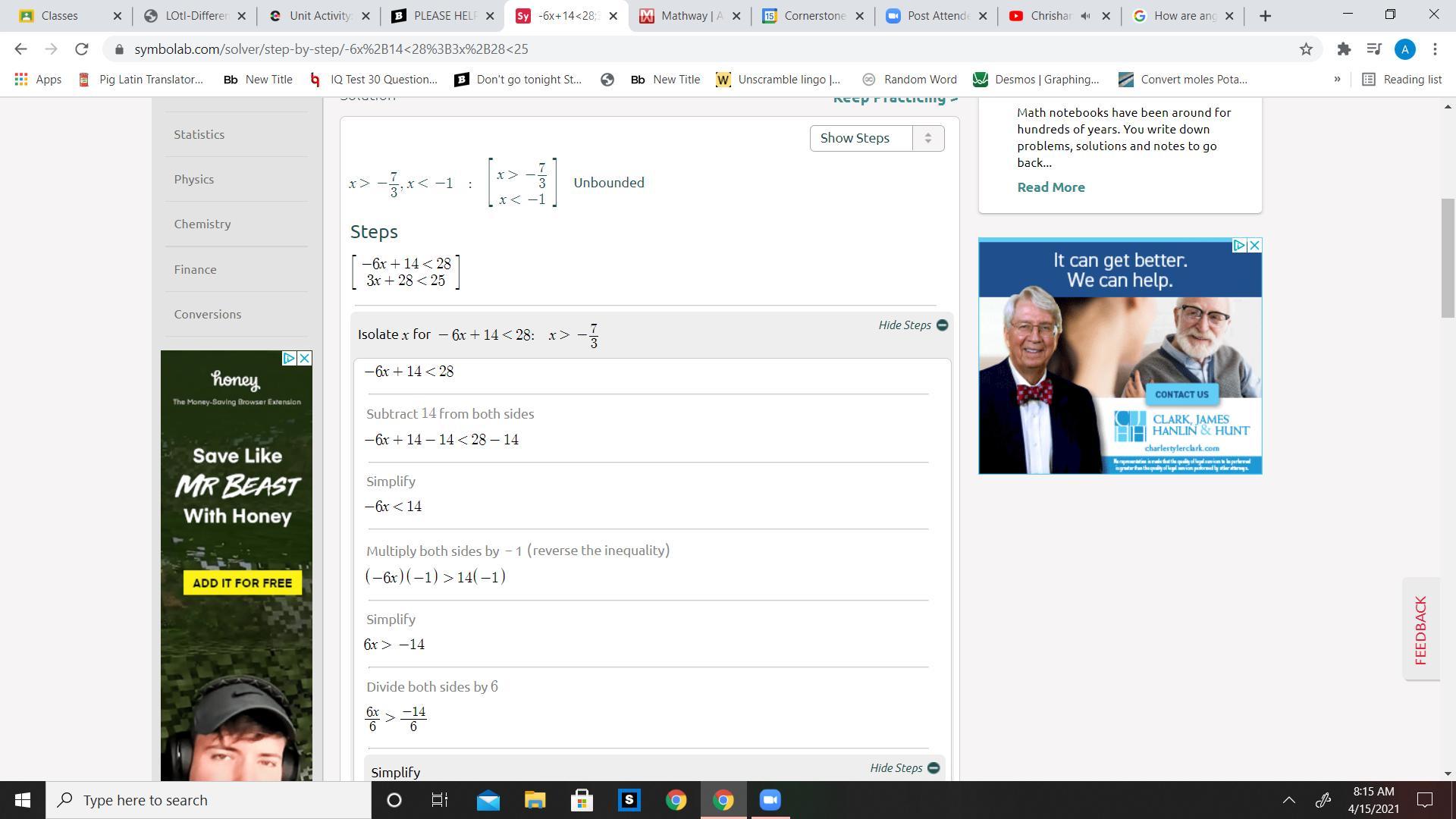The width and height of the screenshot is (1456, 819).
Task: Mute the YouTube tab speaker icon
Action: (x=1085, y=16)
